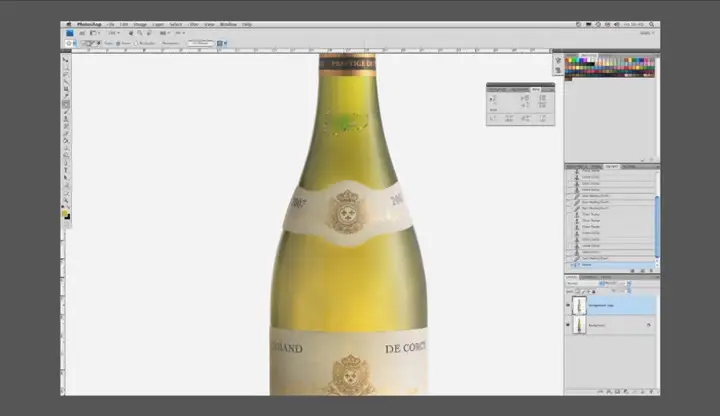720x416 pixels.
Task: Create new layer in Layers panel
Action: pos(643,392)
